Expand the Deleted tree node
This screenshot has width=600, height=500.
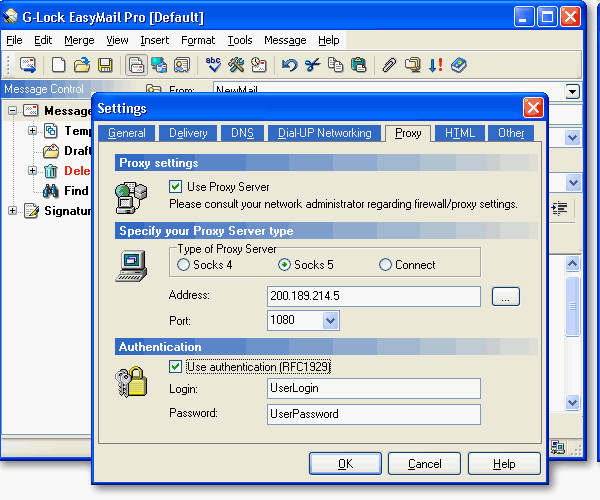coord(32,171)
